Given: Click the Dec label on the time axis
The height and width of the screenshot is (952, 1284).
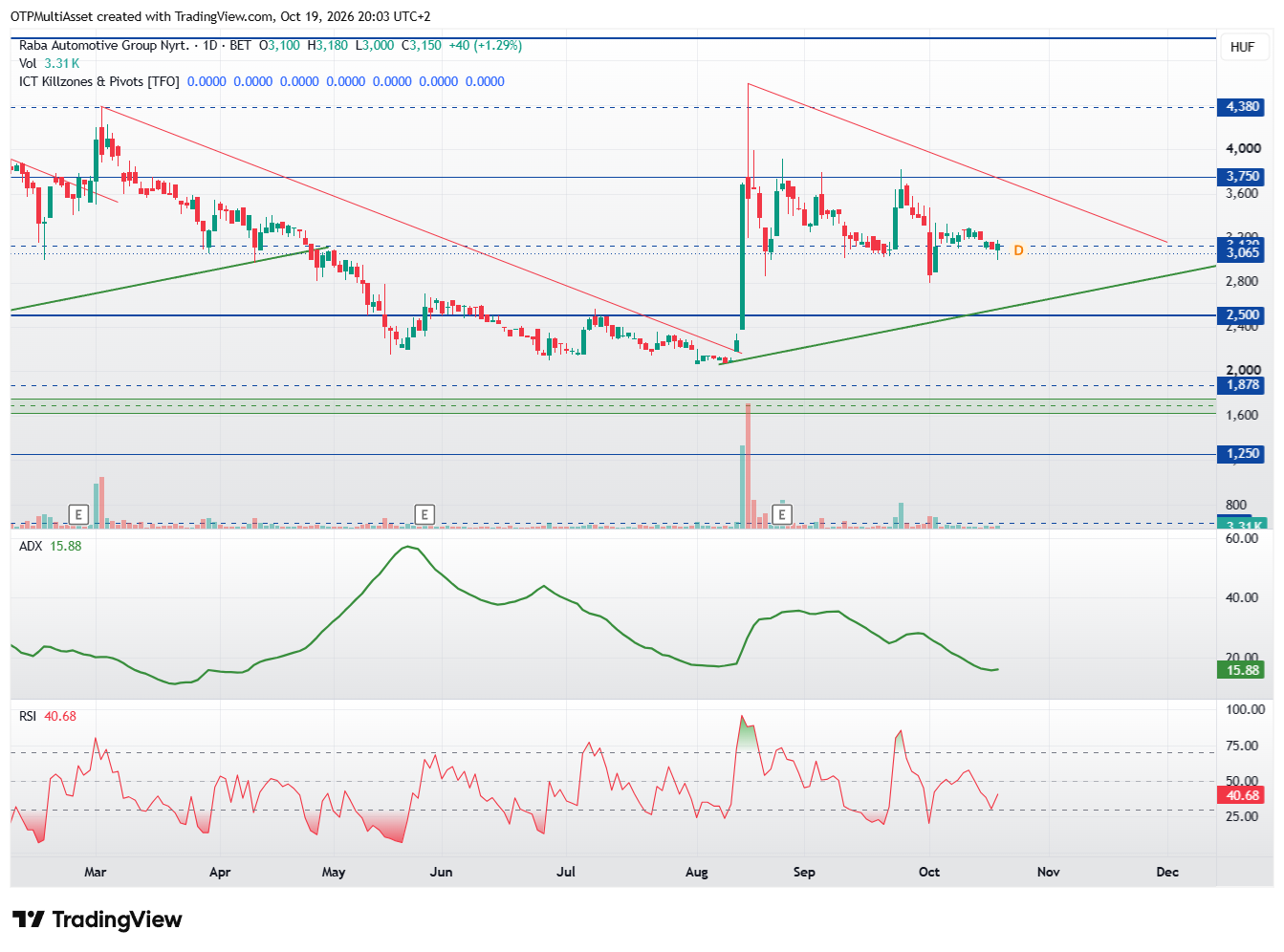Looking at the screenshot, I should 1167,872.
